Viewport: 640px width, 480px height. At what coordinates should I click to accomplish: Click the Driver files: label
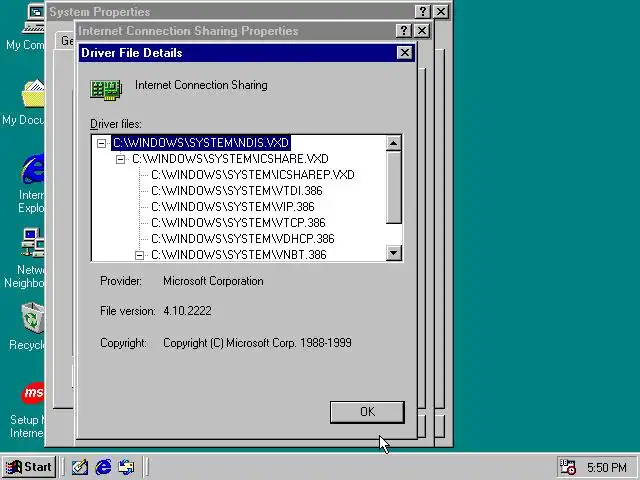116,124
